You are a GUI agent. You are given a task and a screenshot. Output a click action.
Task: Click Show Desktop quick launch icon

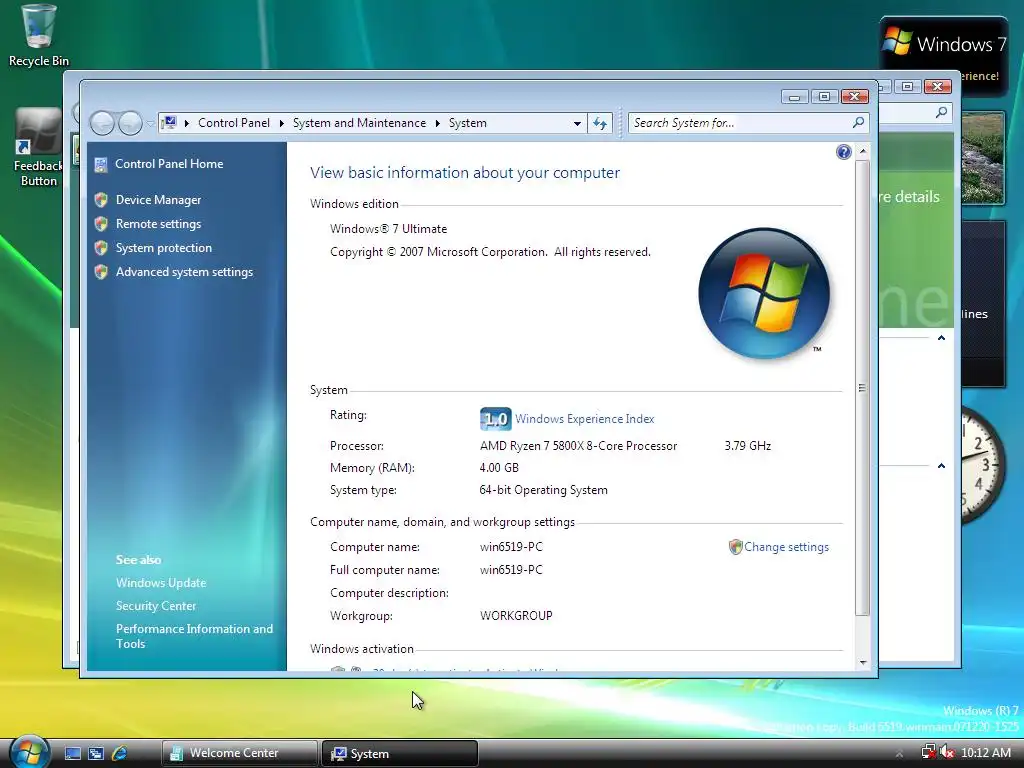coord(72,754)
